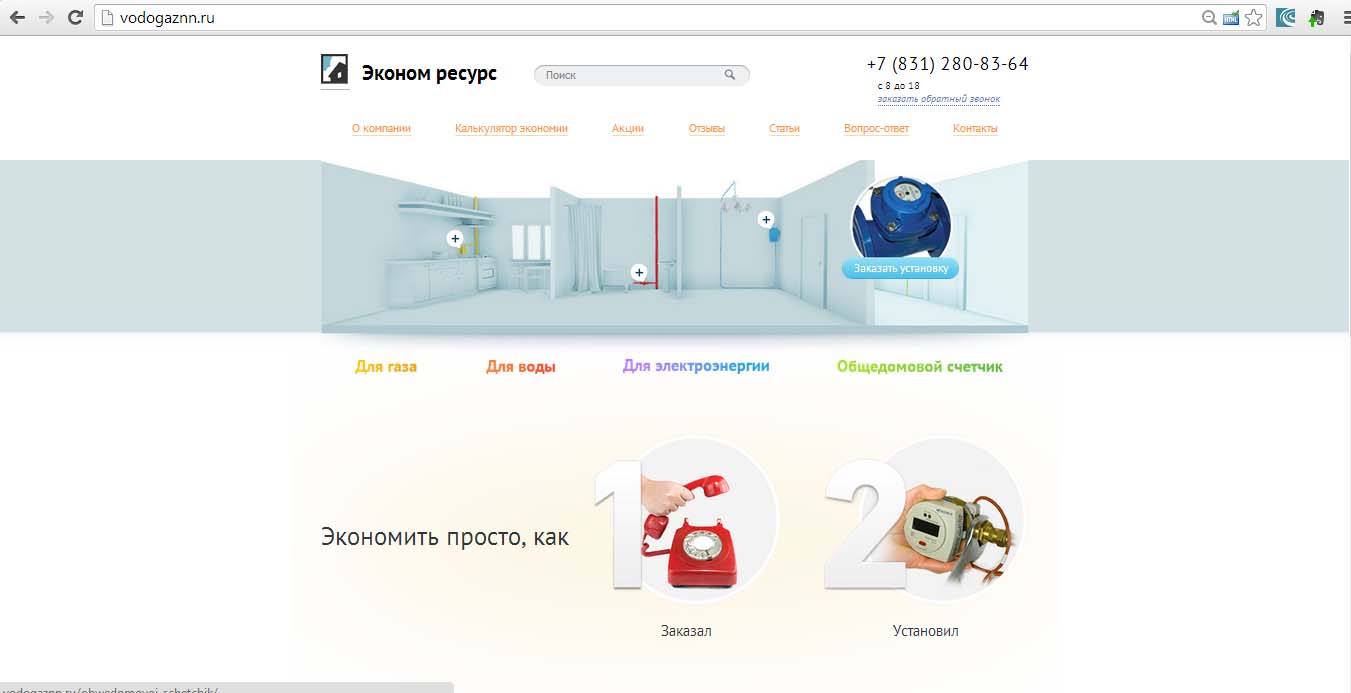Click the red telephone step 1 image

tap(700, 520)
